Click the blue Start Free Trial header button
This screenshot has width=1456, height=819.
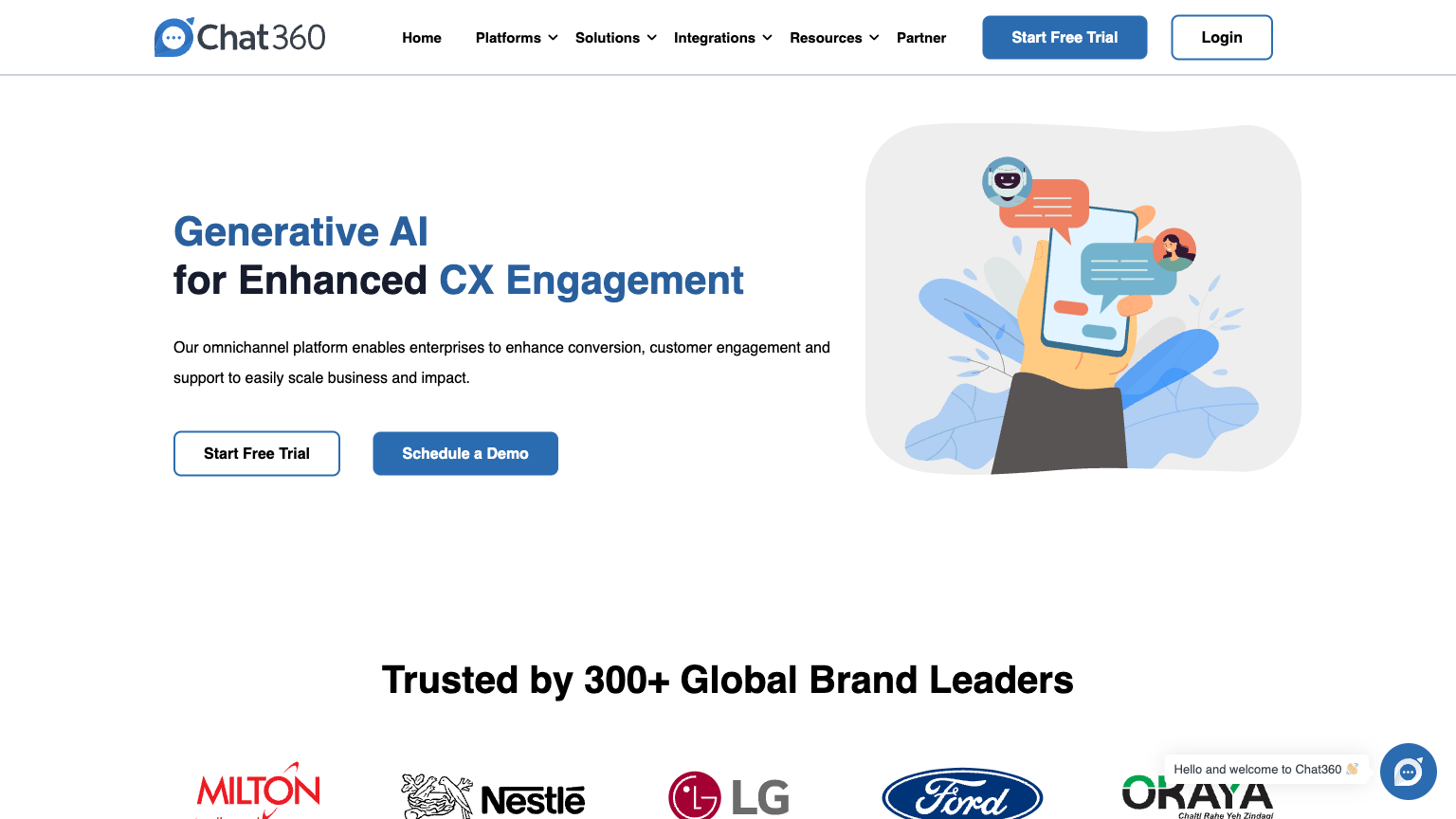[x=1065, y=37]
